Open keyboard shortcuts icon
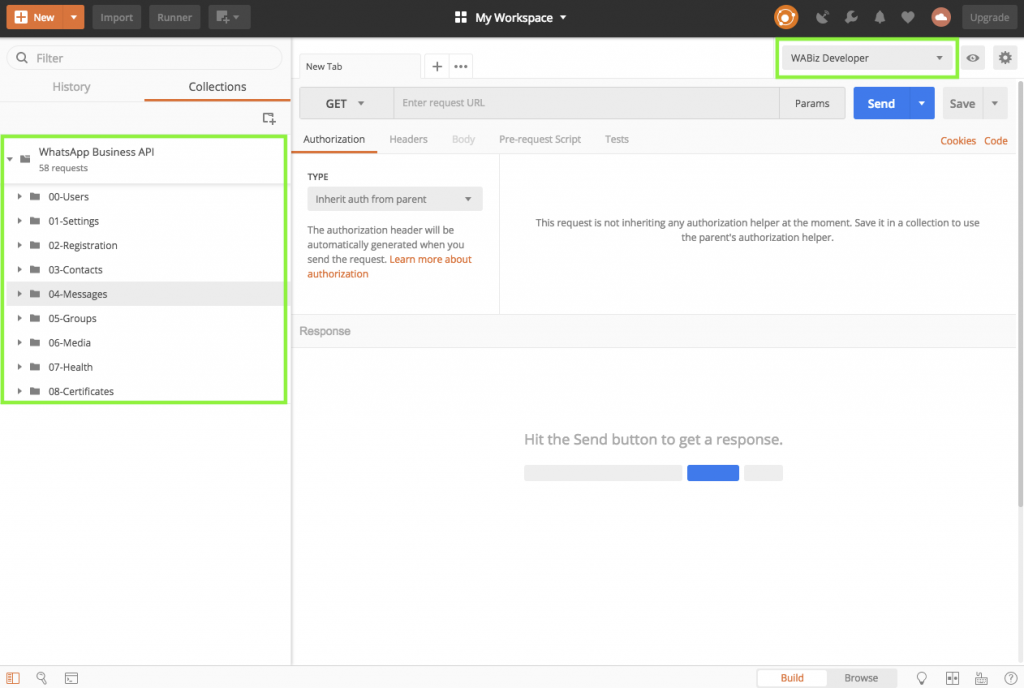This screenshot has width=1024, height=688. 981,678
